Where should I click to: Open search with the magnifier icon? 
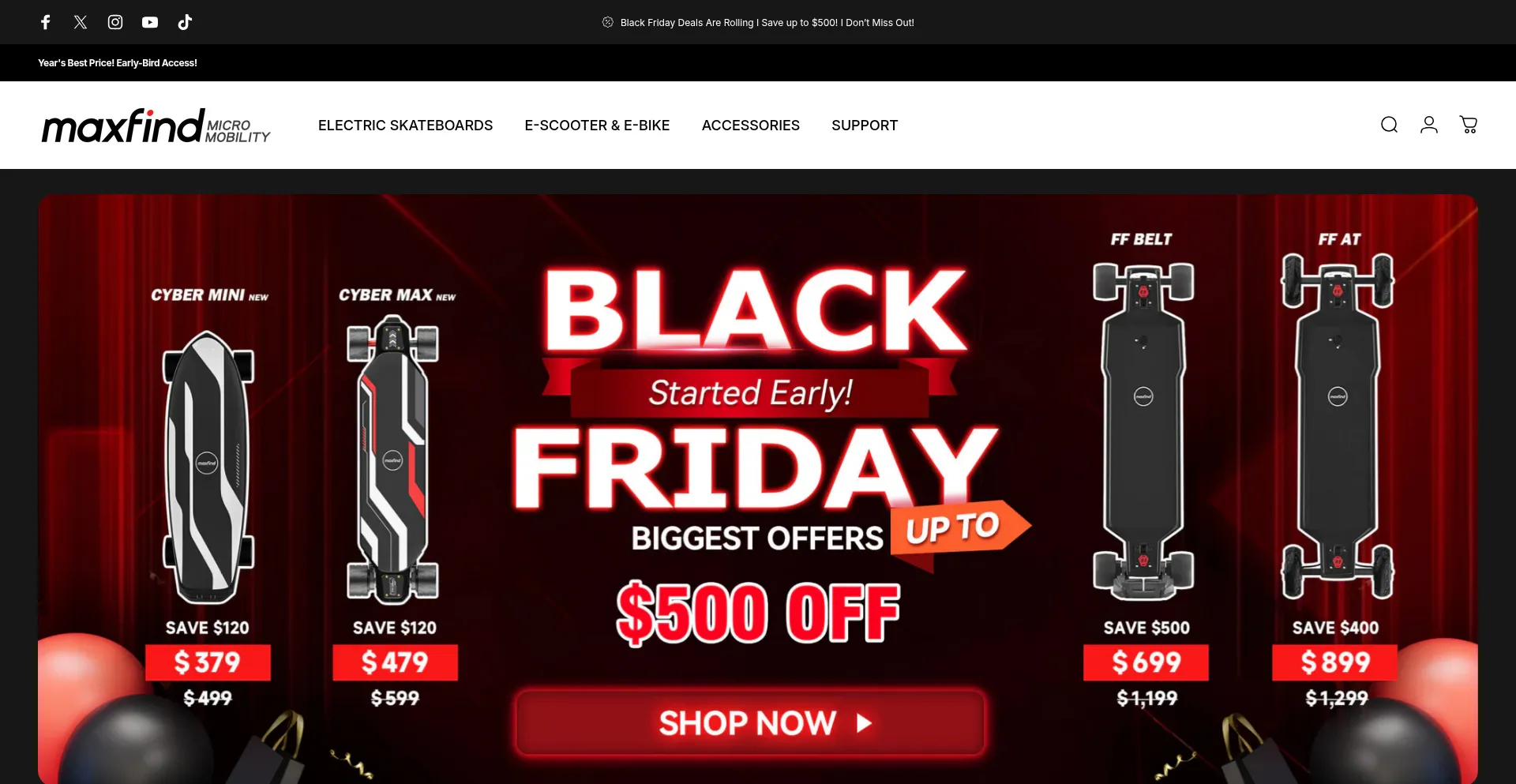pos(1389,125)
